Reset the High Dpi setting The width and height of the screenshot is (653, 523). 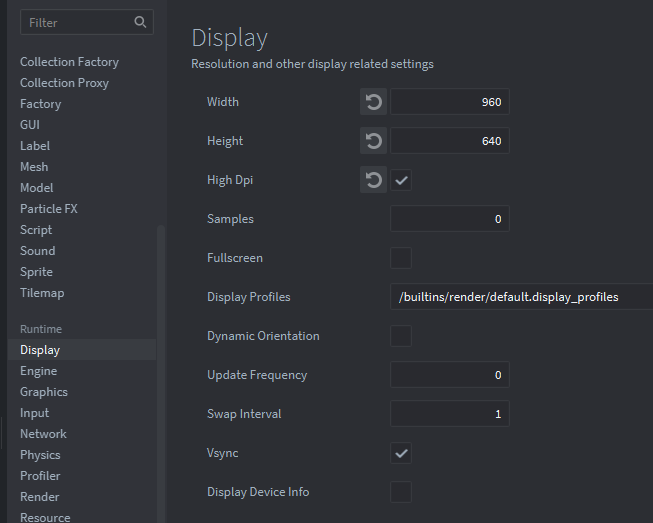(373, 180)
